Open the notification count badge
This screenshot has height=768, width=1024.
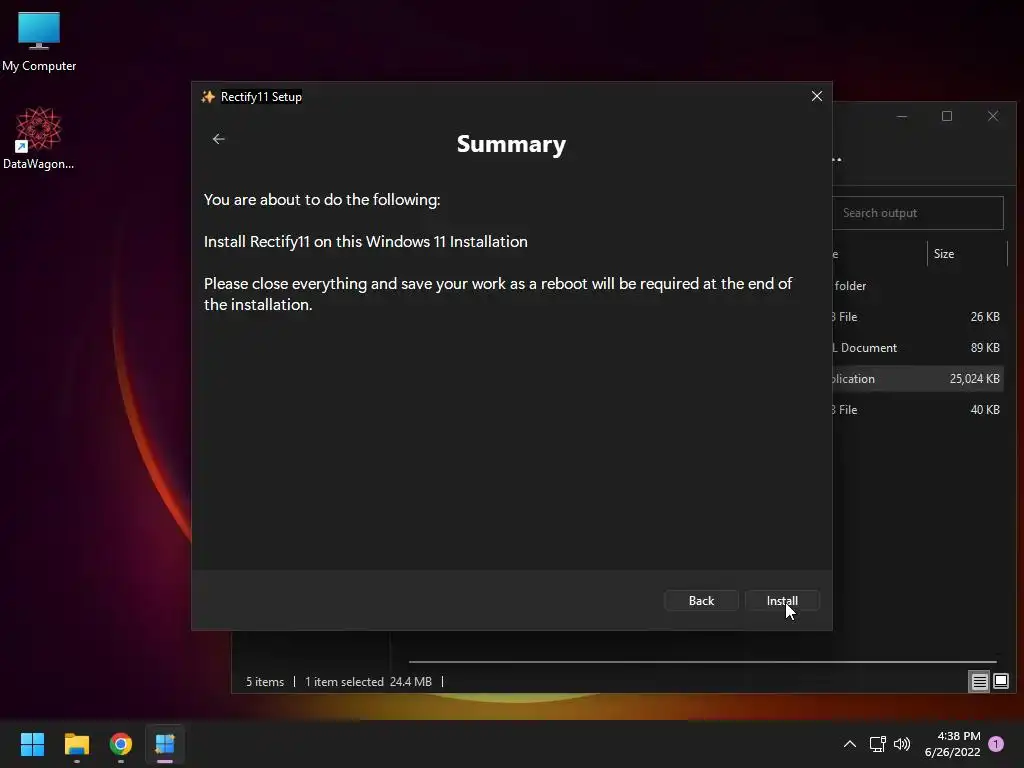click(996, 744)
